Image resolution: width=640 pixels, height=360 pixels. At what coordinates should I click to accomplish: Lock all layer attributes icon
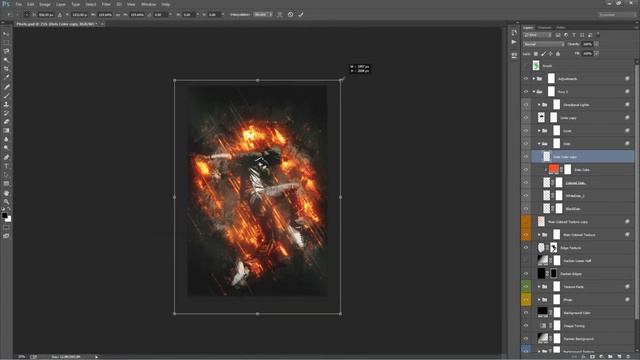[x=558, y=54]
